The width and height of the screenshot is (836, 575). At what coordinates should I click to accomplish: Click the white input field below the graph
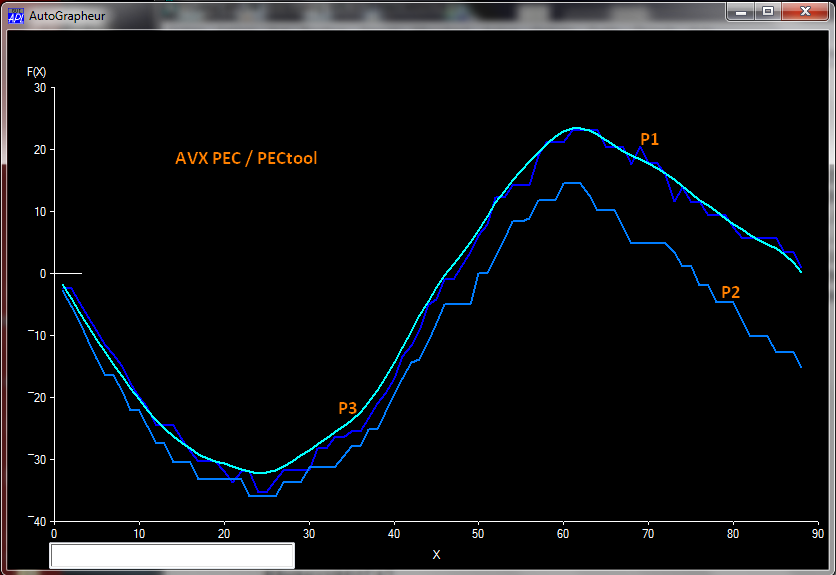click(172, 555)
